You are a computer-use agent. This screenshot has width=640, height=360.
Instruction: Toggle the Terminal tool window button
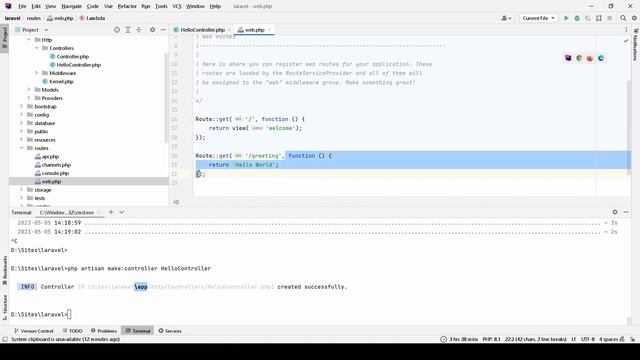click(138, 331)
